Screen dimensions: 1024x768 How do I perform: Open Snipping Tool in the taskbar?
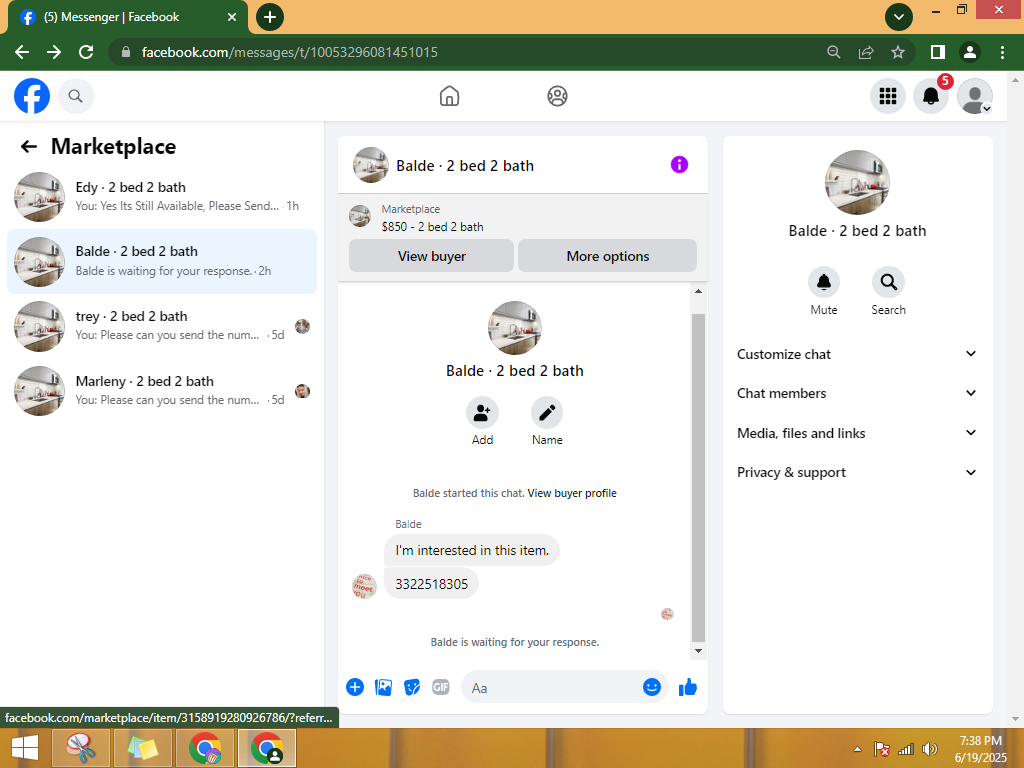coord(82,748)
